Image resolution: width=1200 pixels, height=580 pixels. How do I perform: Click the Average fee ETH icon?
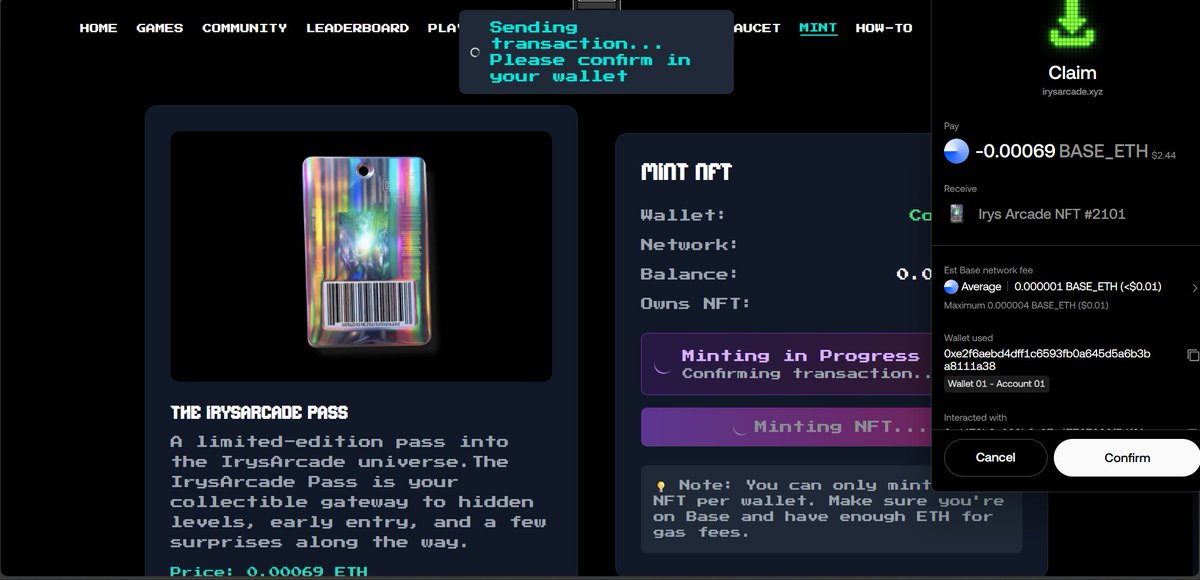pos(951,287)
